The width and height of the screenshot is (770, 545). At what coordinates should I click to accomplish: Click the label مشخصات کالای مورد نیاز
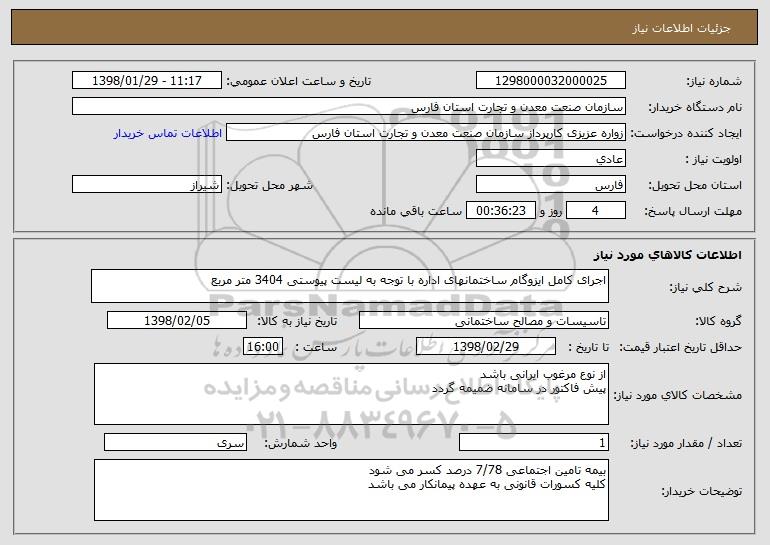pos(678,395)
